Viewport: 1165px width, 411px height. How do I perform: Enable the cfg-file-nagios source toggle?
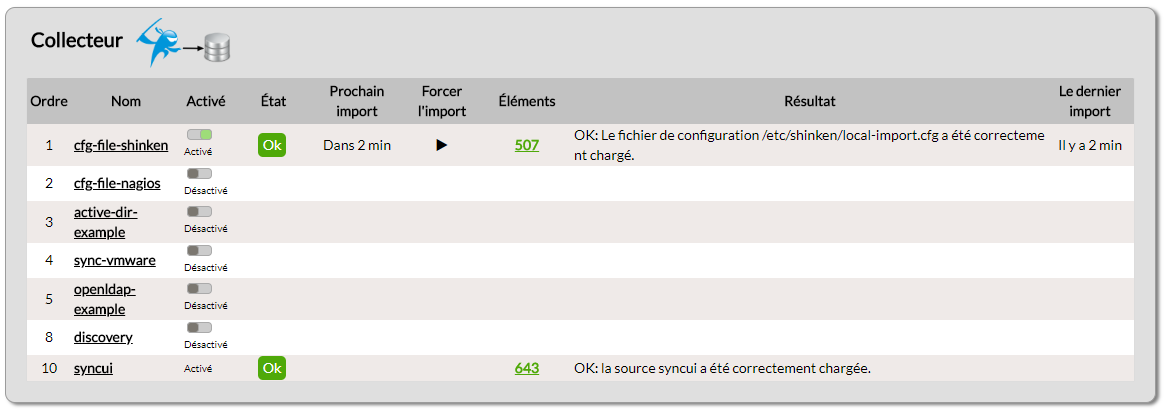pyautogui.click(x=199, y=174)
